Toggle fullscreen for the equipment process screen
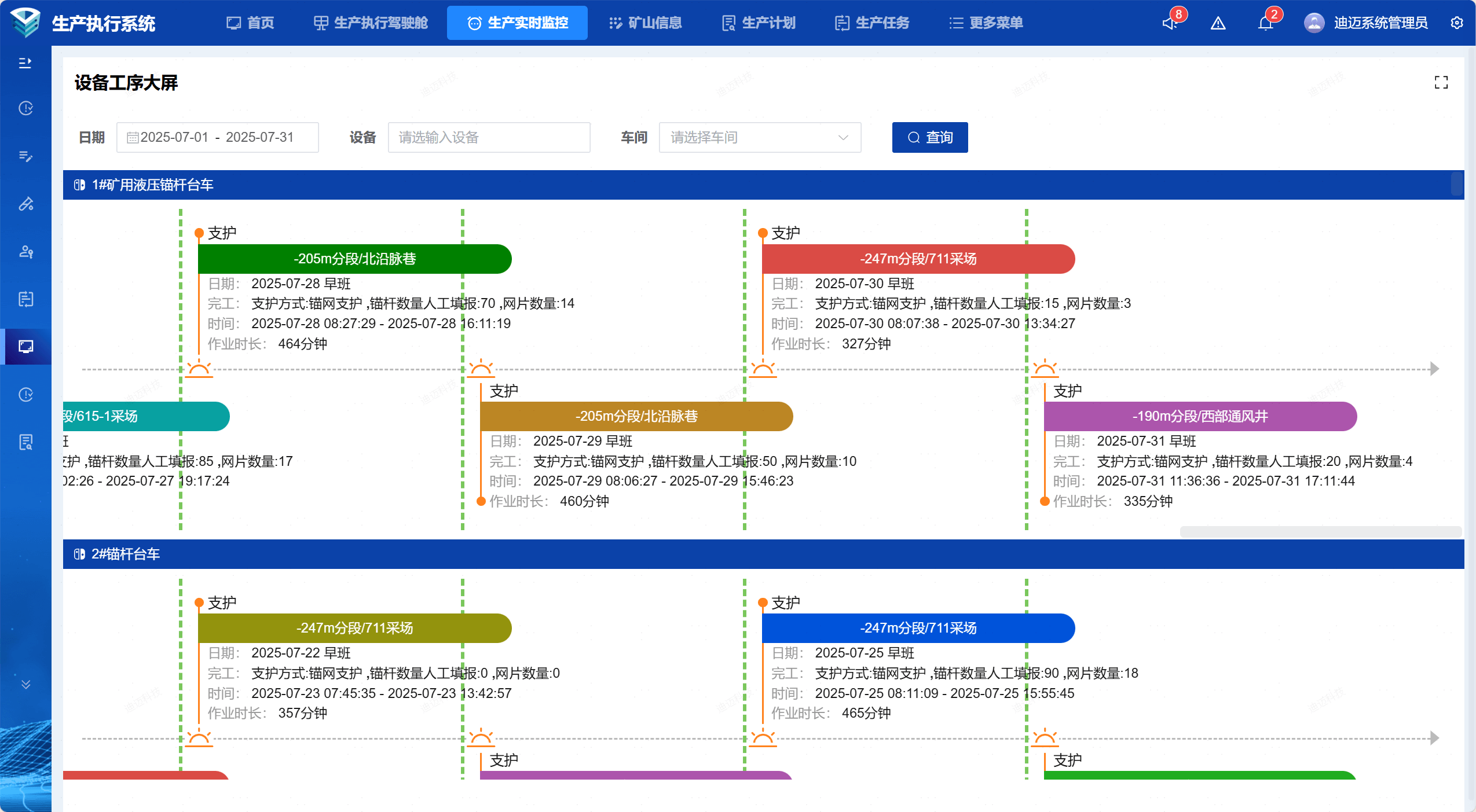 (1441, 83)
